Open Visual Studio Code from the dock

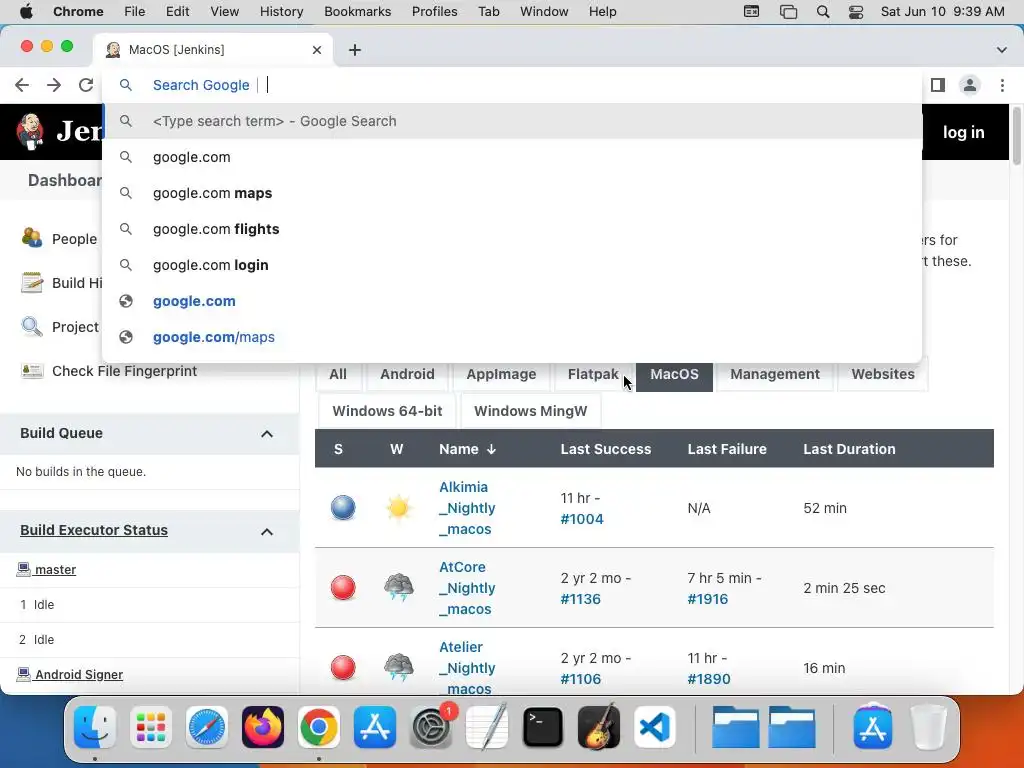pos(654,727)
